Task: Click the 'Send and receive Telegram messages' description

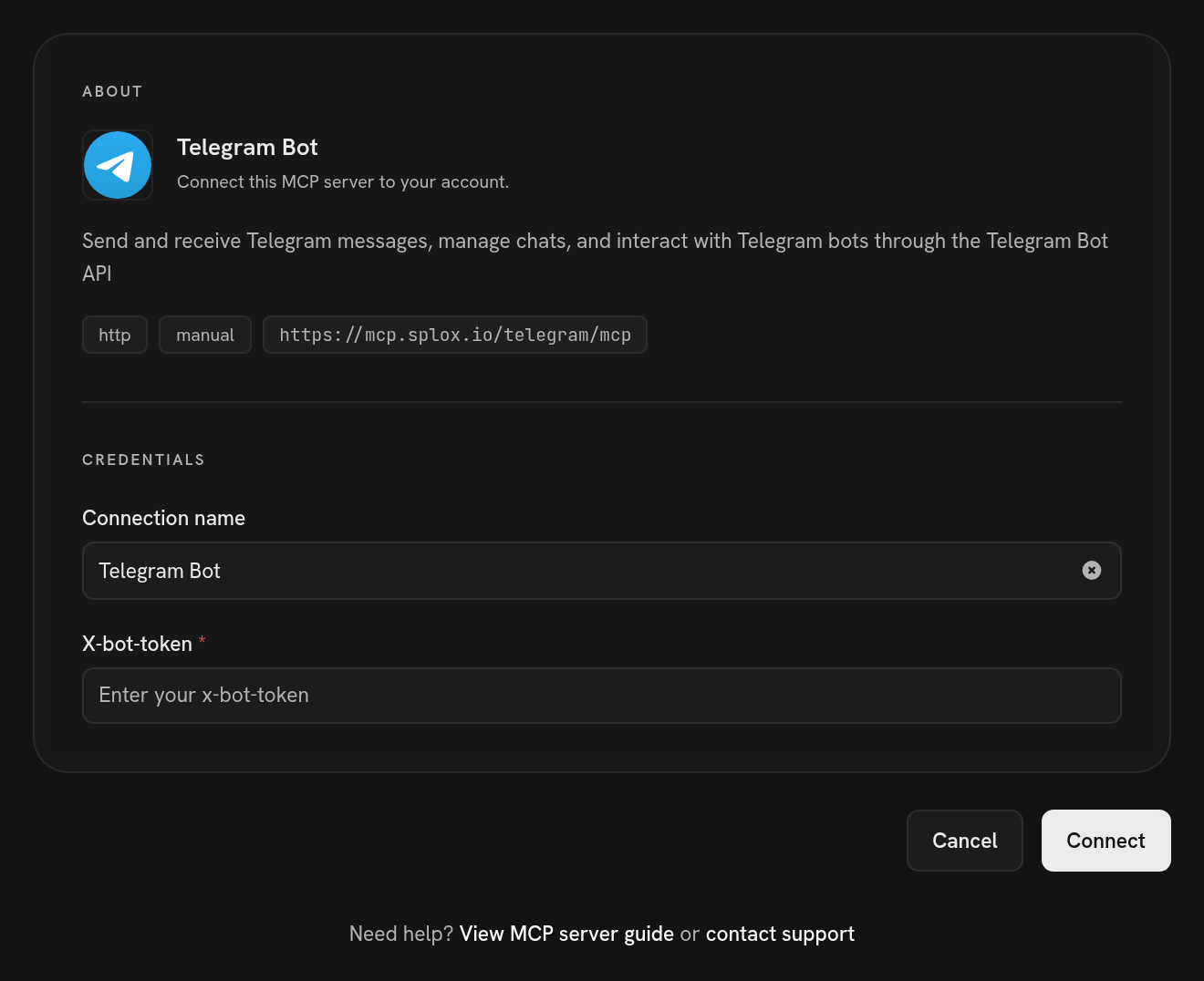Action: pyautogui.click(x=595, y=257)
